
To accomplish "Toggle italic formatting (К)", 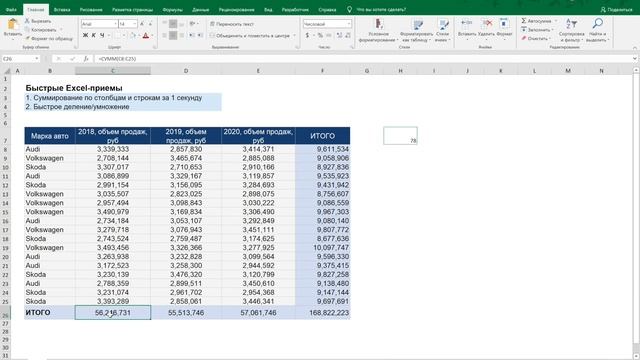I will [x=93, y=36].
